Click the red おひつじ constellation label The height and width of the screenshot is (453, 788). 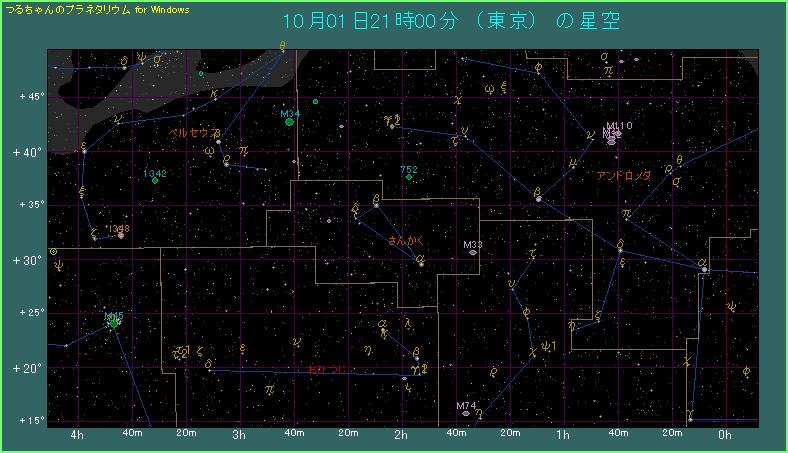pyautogui.click(x=327, y=369)
